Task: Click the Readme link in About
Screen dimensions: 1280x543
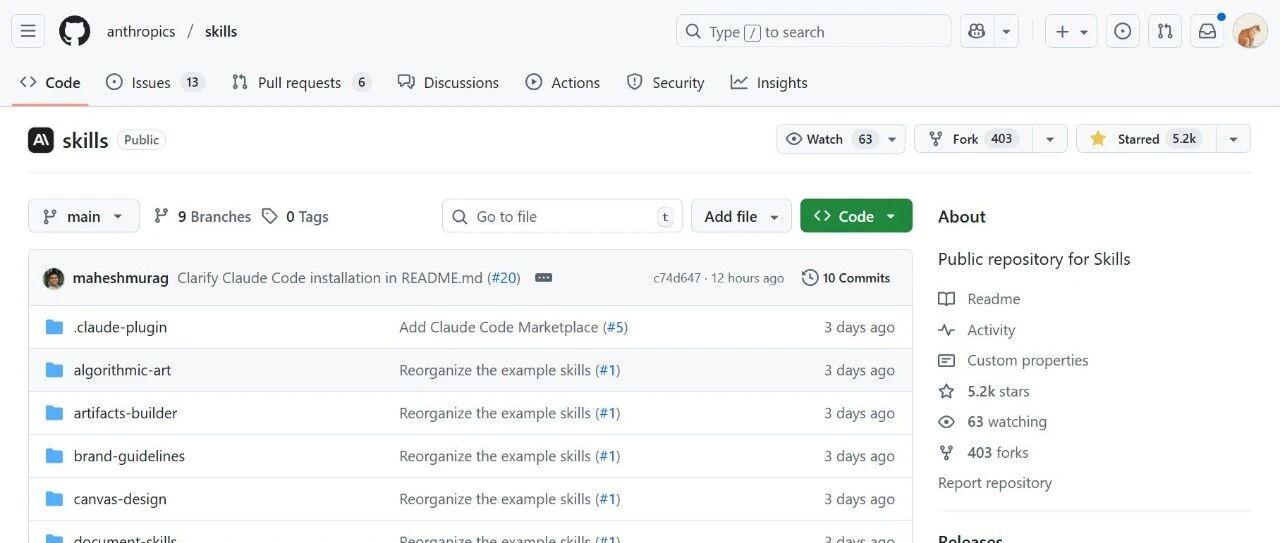Action: pyautogui.click(x=993, y=299)
